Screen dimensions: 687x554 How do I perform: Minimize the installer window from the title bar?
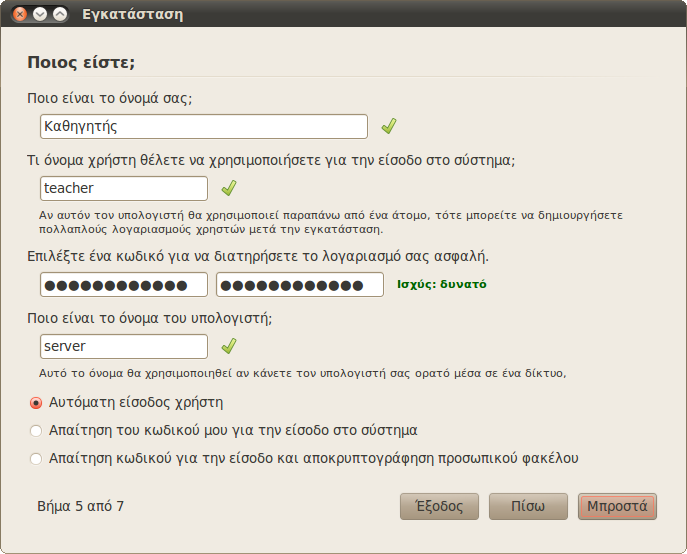pos(40,14)
